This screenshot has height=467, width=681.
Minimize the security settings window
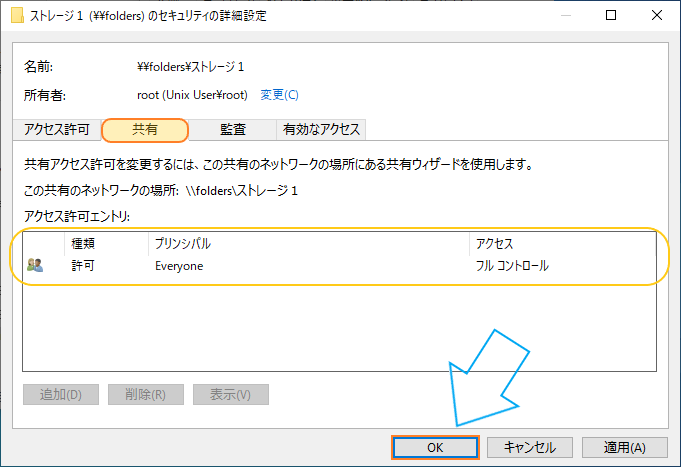tap(565, 15)
